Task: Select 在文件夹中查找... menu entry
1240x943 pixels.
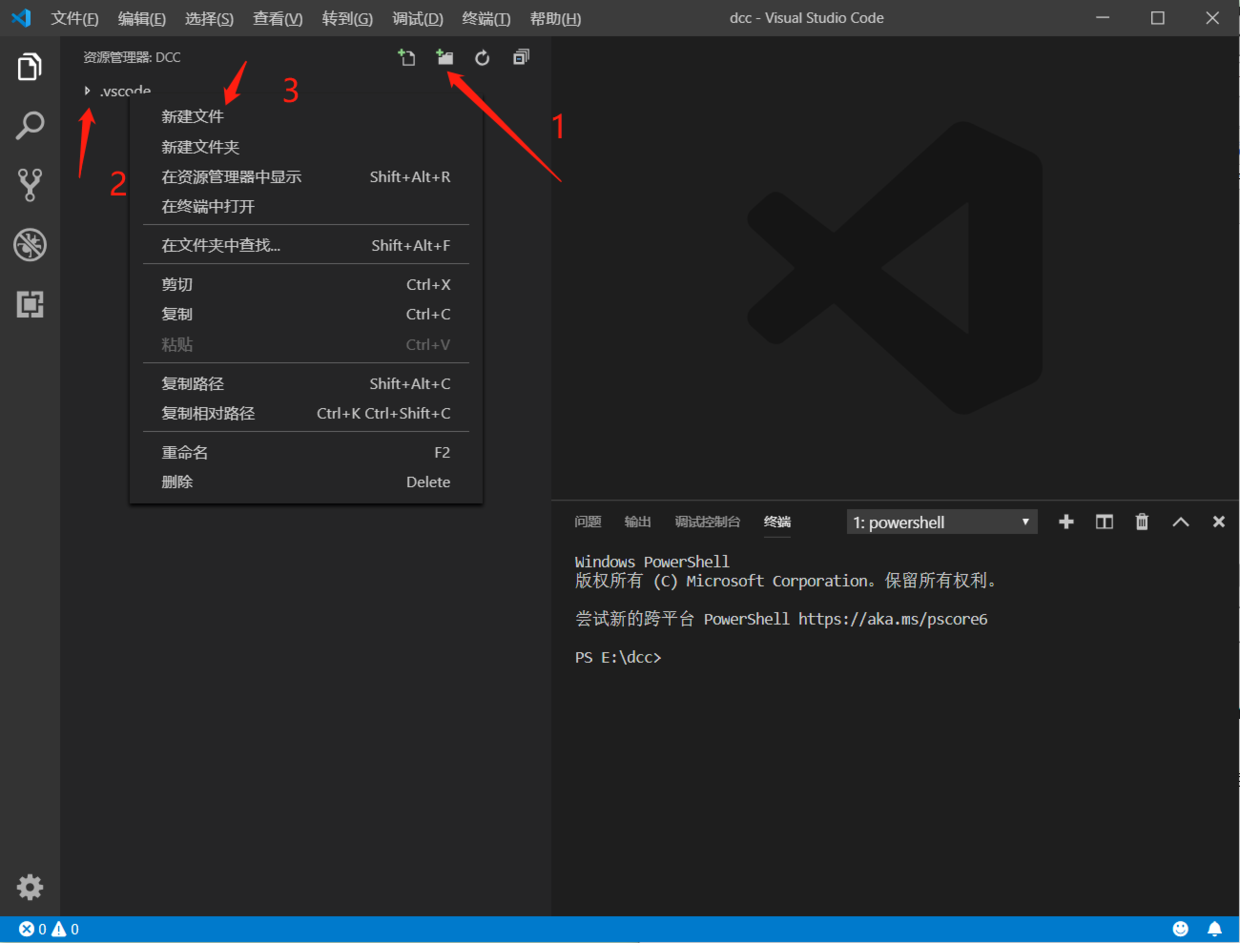Action: [306, 245]
